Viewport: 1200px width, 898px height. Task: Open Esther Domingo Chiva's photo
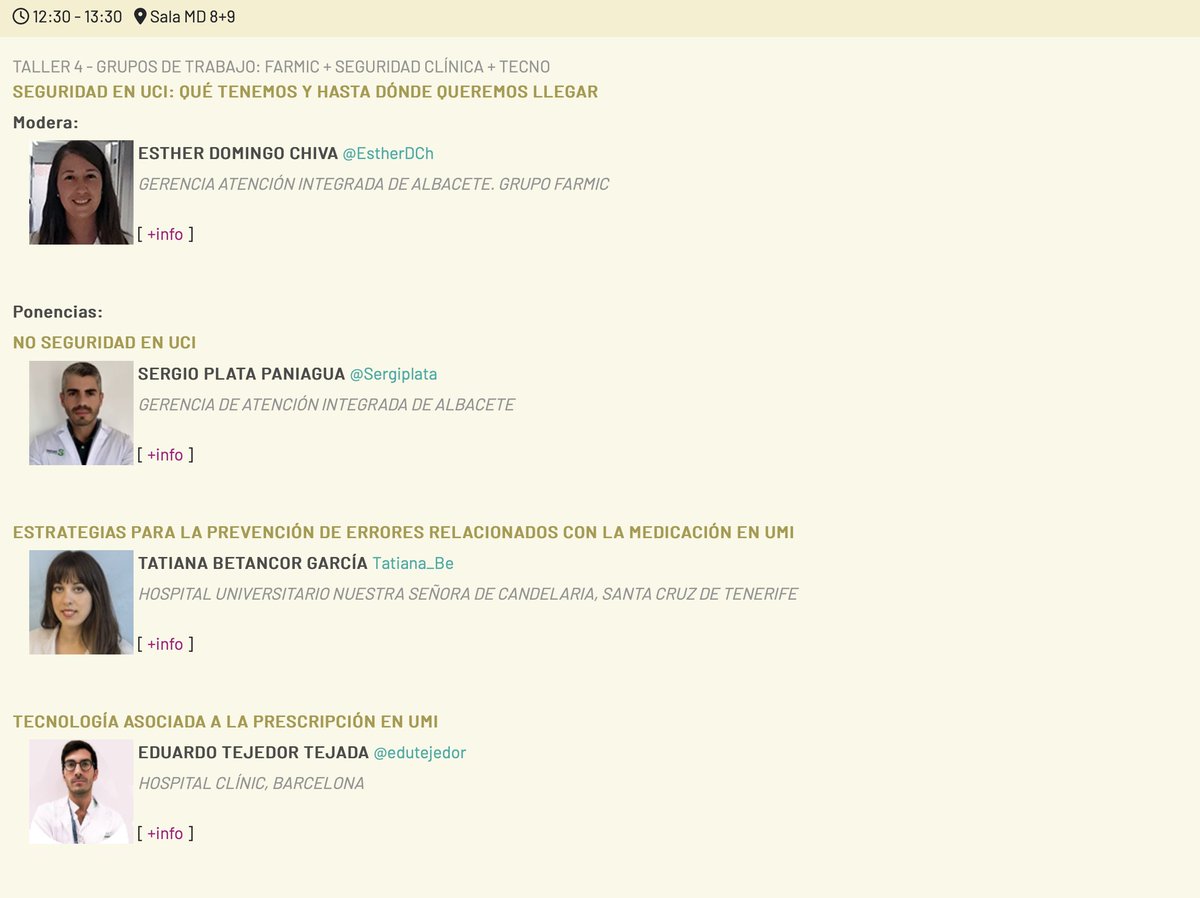pyautogui.click(x=81, y=192)
